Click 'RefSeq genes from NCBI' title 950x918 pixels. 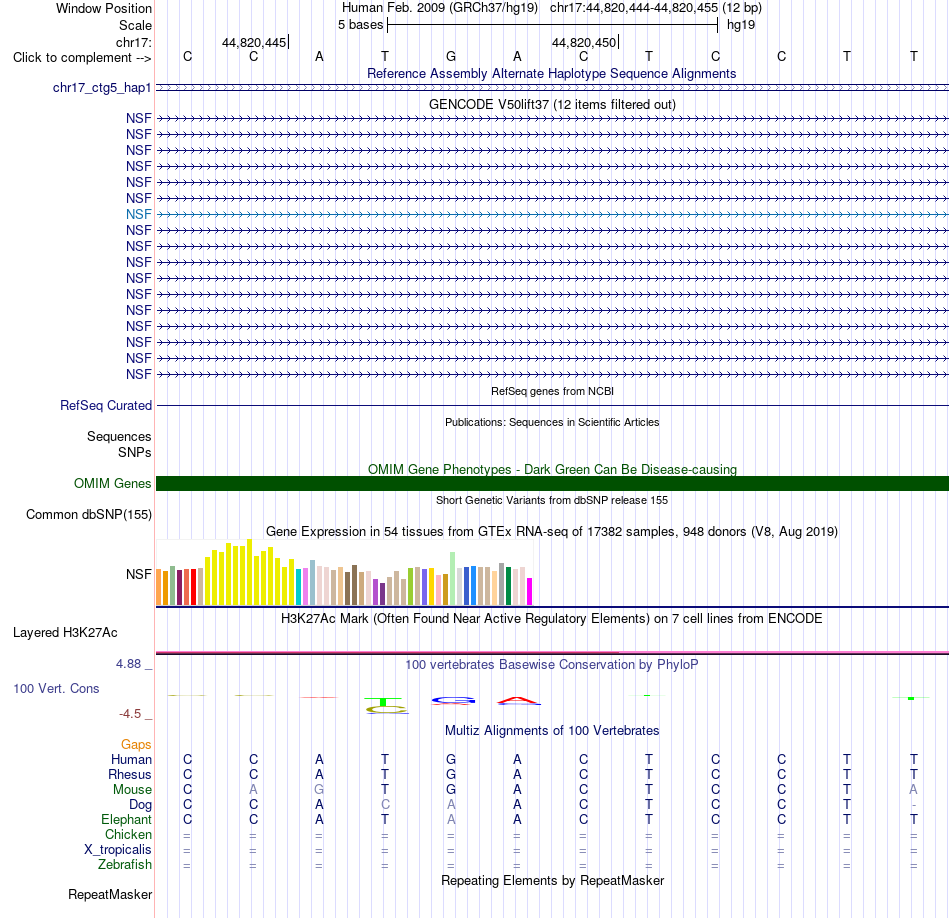click(x=553, y=391)
